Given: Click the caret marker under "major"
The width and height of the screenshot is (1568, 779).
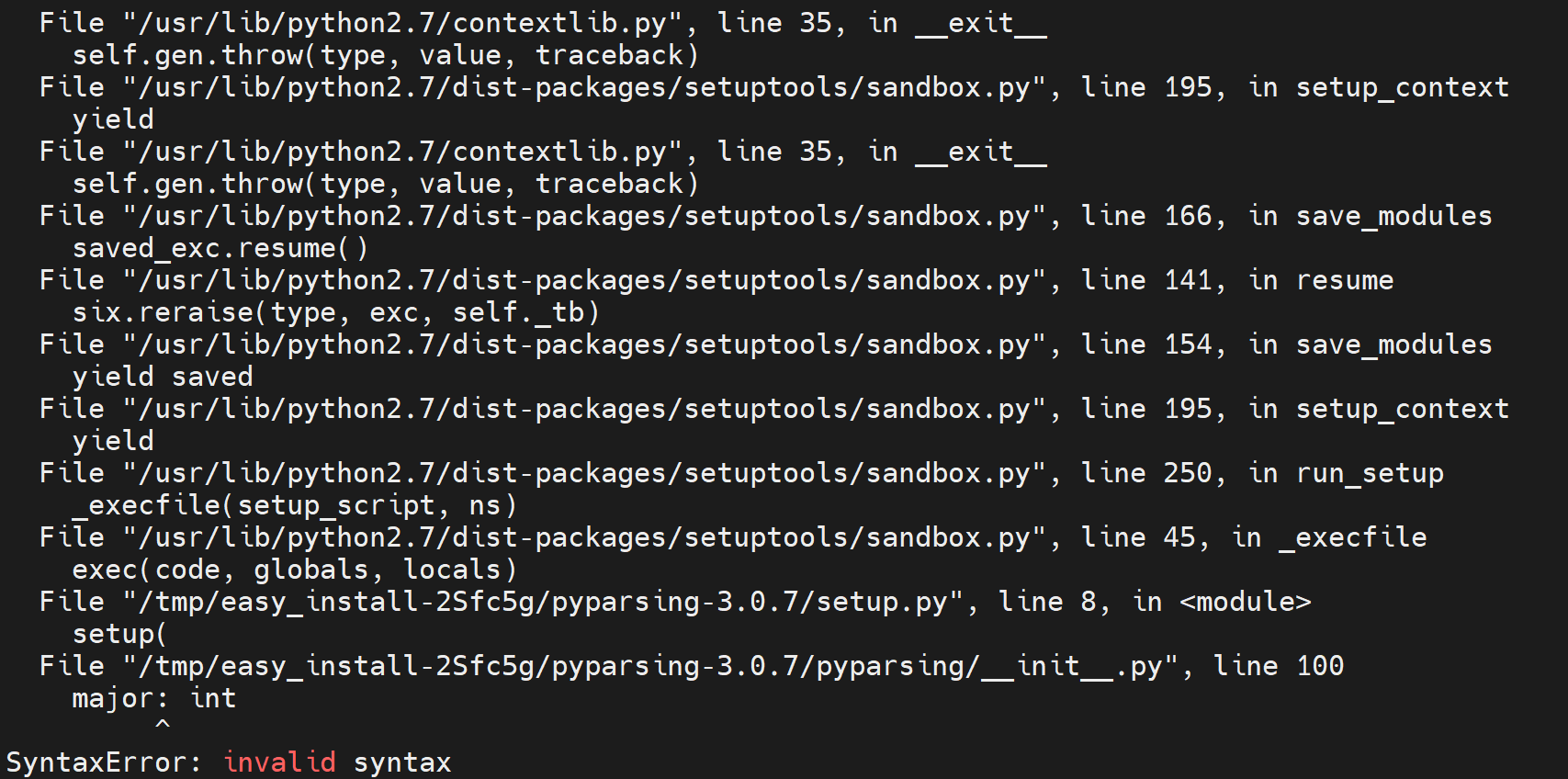Looking at the screenshot, I should [163, 725].
